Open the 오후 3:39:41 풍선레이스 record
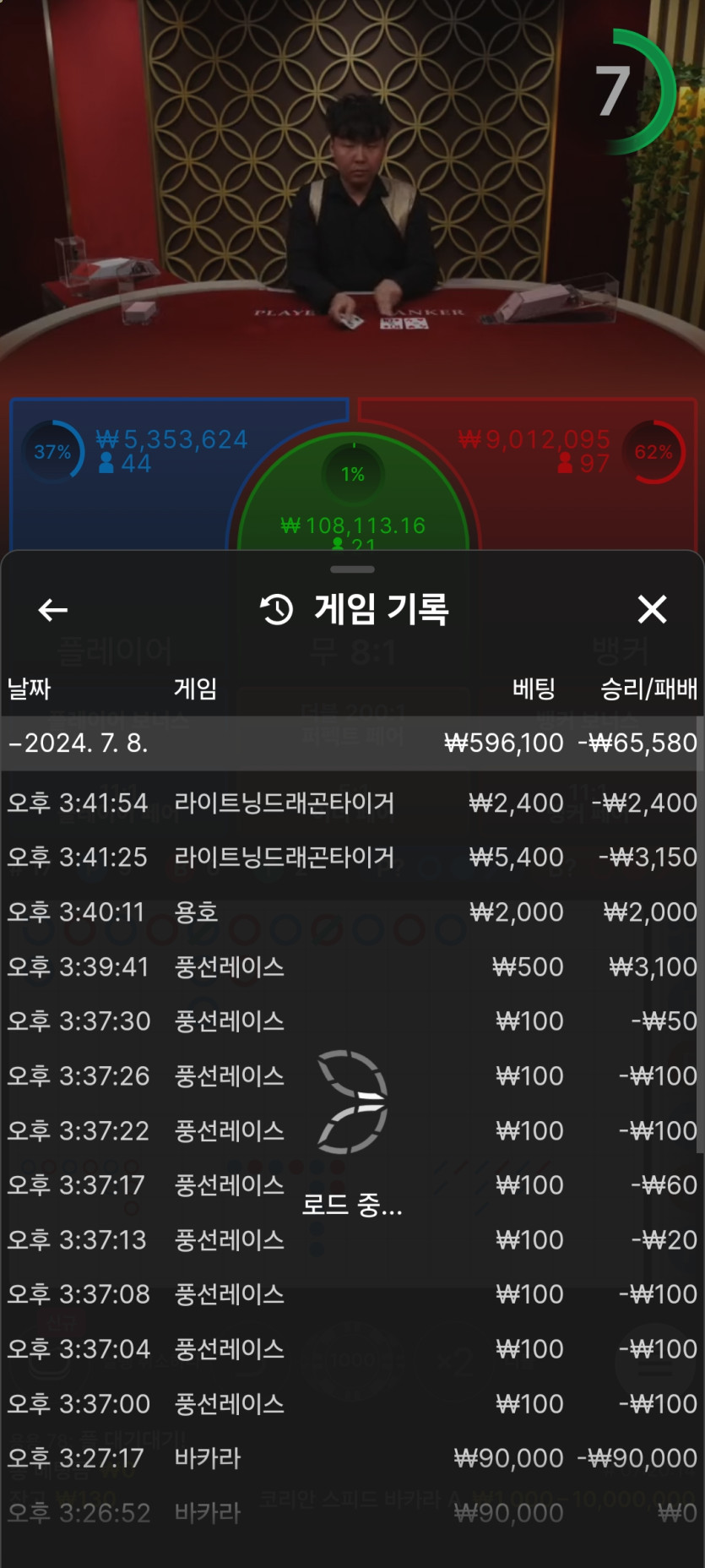This screenshot has height=1568, width=705. (352, 966)
